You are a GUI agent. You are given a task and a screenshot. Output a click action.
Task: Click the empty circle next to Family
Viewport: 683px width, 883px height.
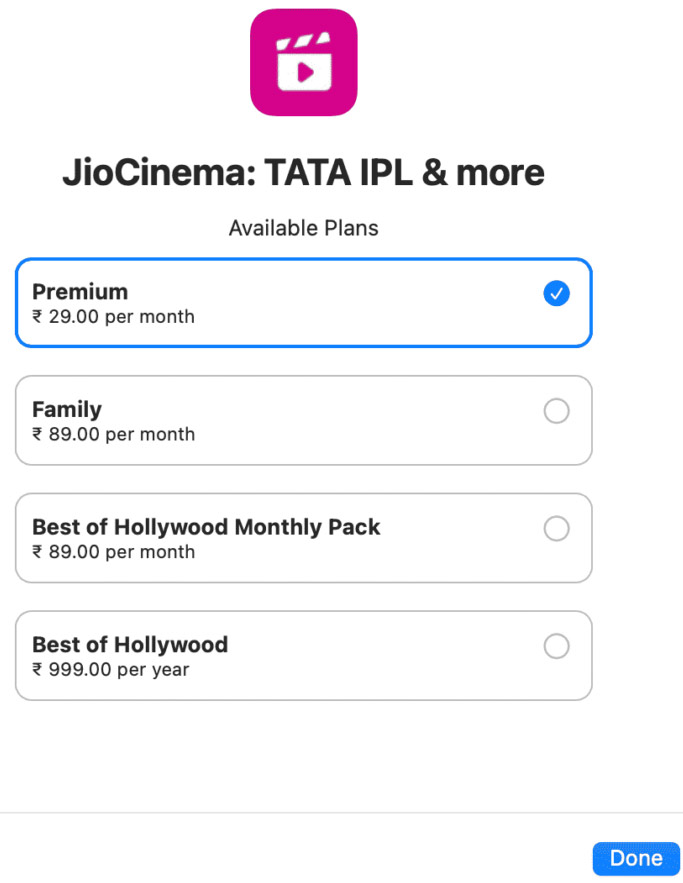[x=557, y=411]
